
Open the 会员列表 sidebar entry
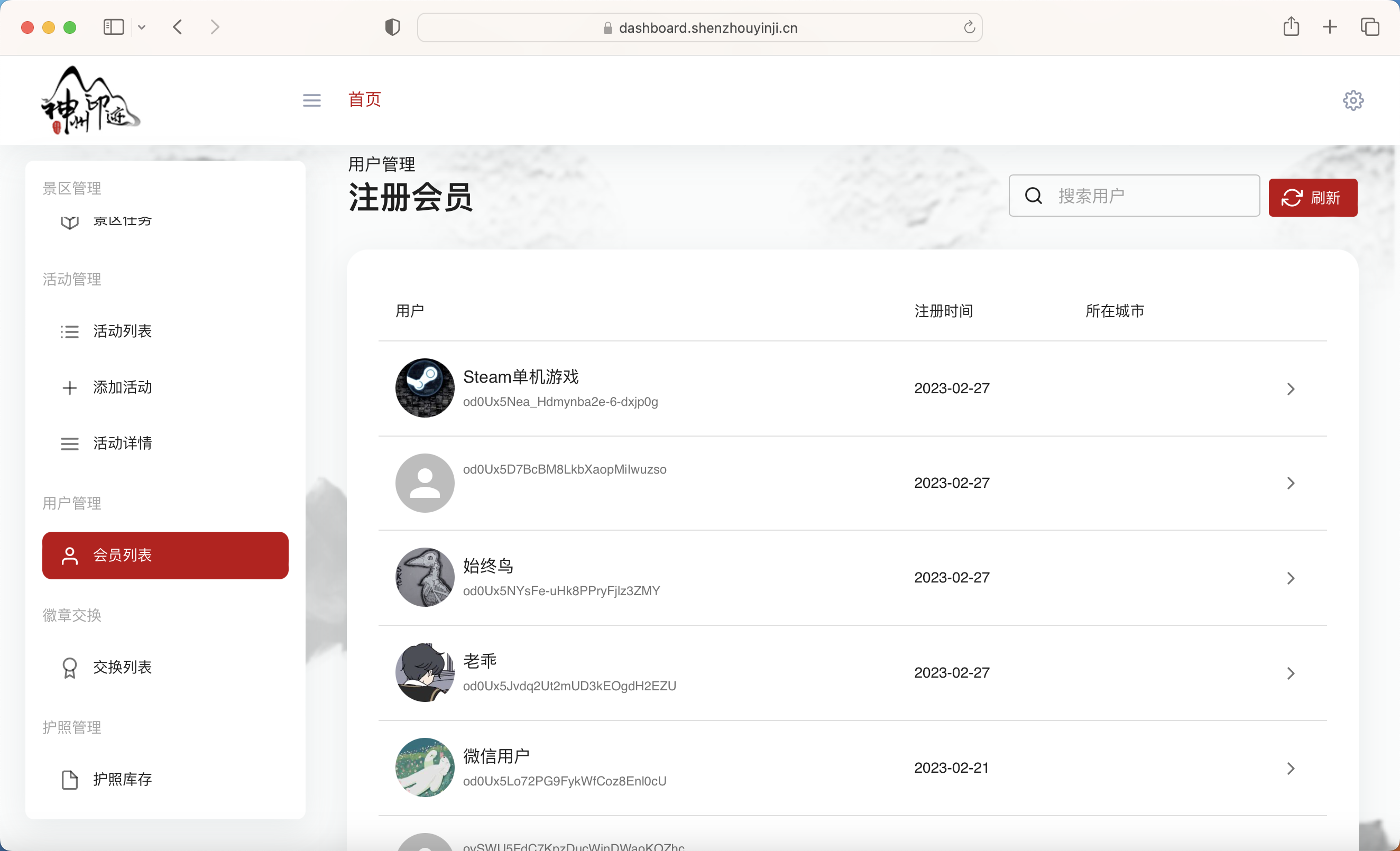point(122,556)
